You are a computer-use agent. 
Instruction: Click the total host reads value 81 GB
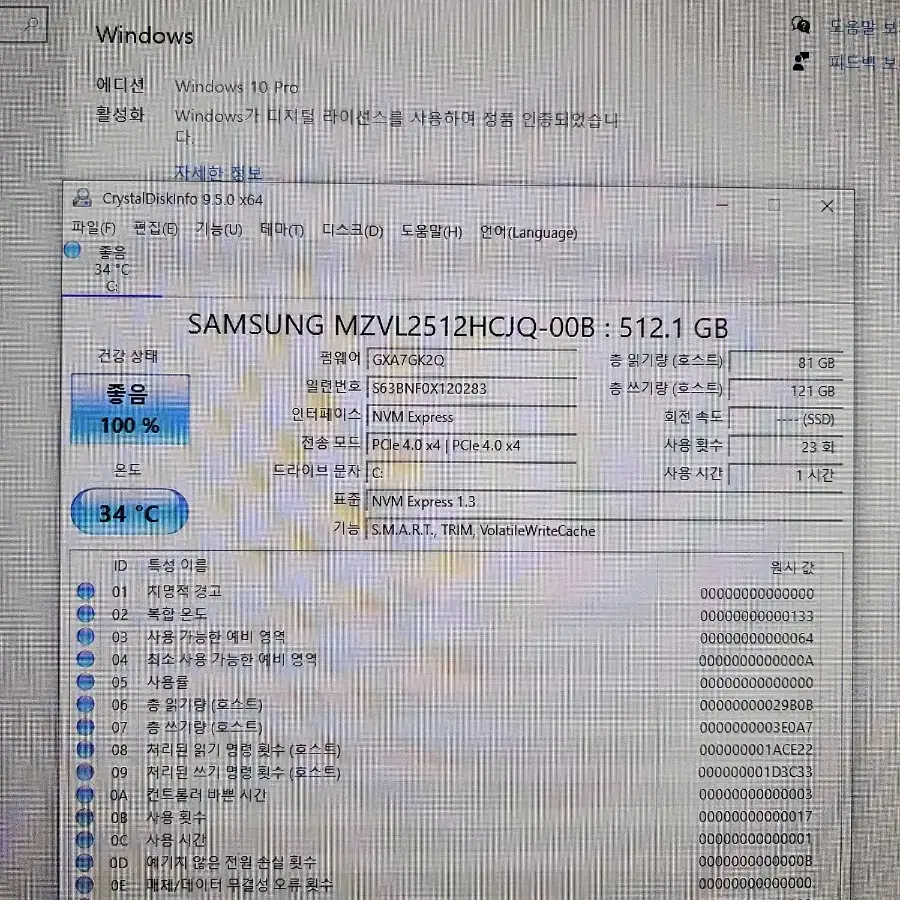pos(785,363)
